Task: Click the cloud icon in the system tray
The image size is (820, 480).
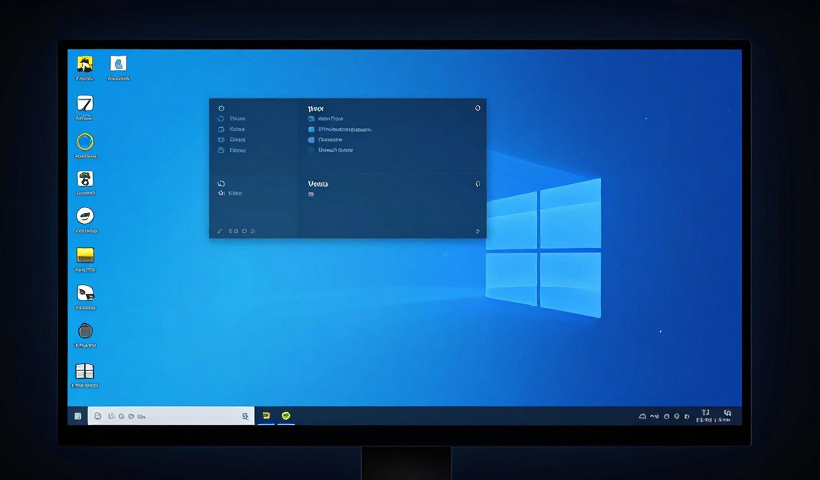Action: 643,416
